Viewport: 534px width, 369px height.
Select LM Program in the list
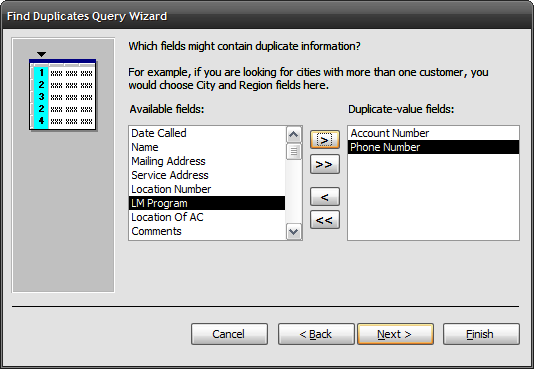coord(207,203)
